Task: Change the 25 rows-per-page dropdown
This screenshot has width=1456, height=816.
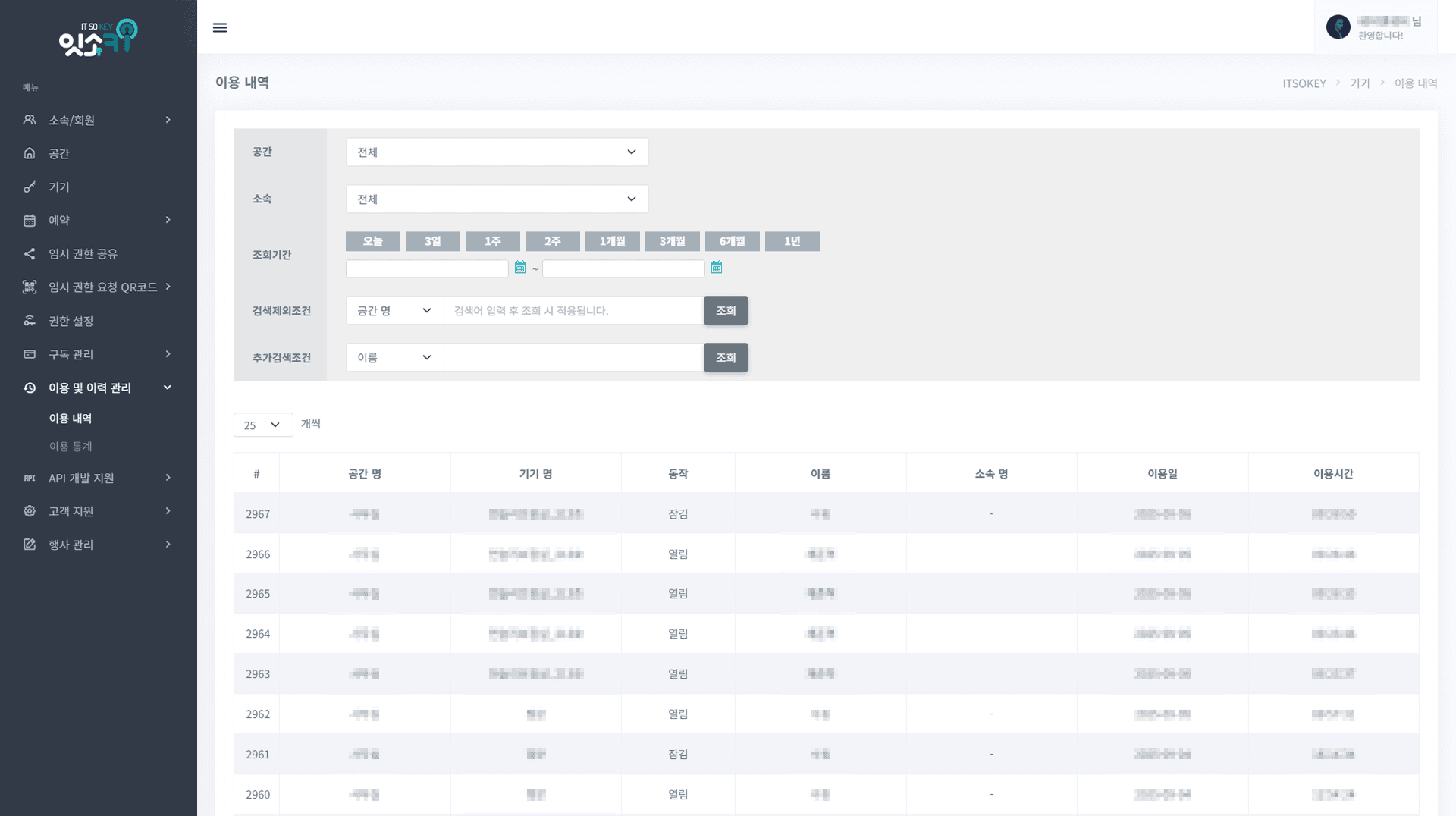Action: click(262, 425)
